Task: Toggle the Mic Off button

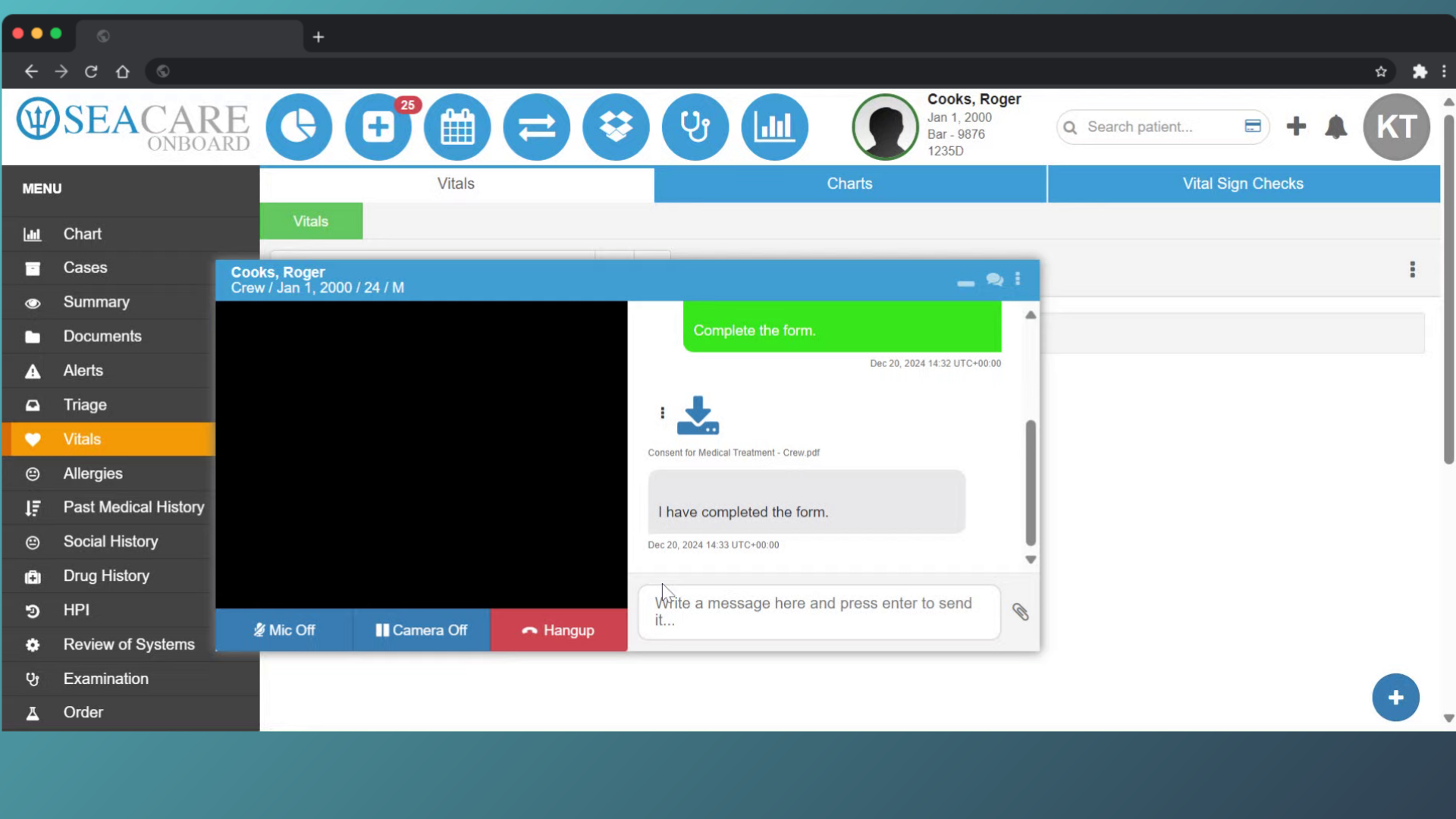Action: coord(284,630)
